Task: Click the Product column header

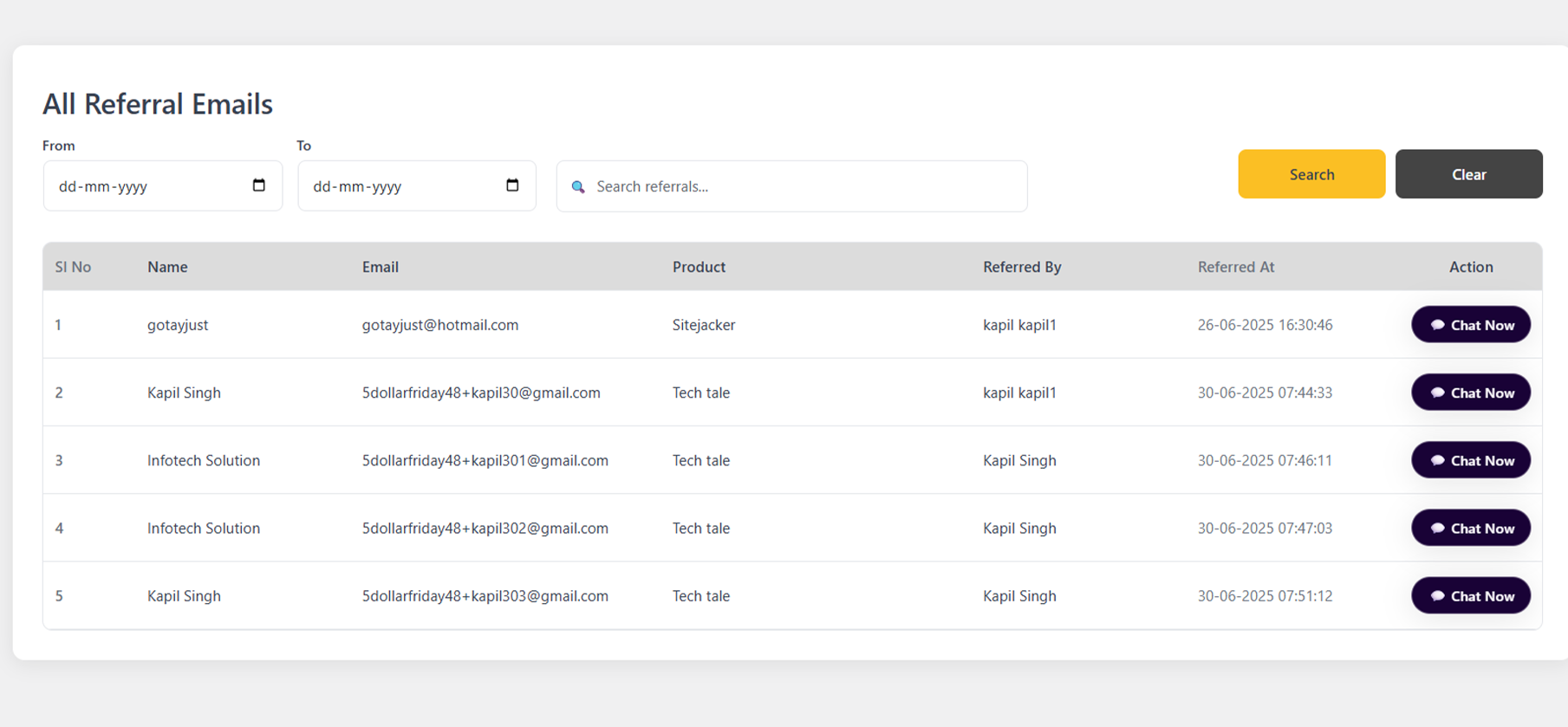Action: tap(699, 267)
